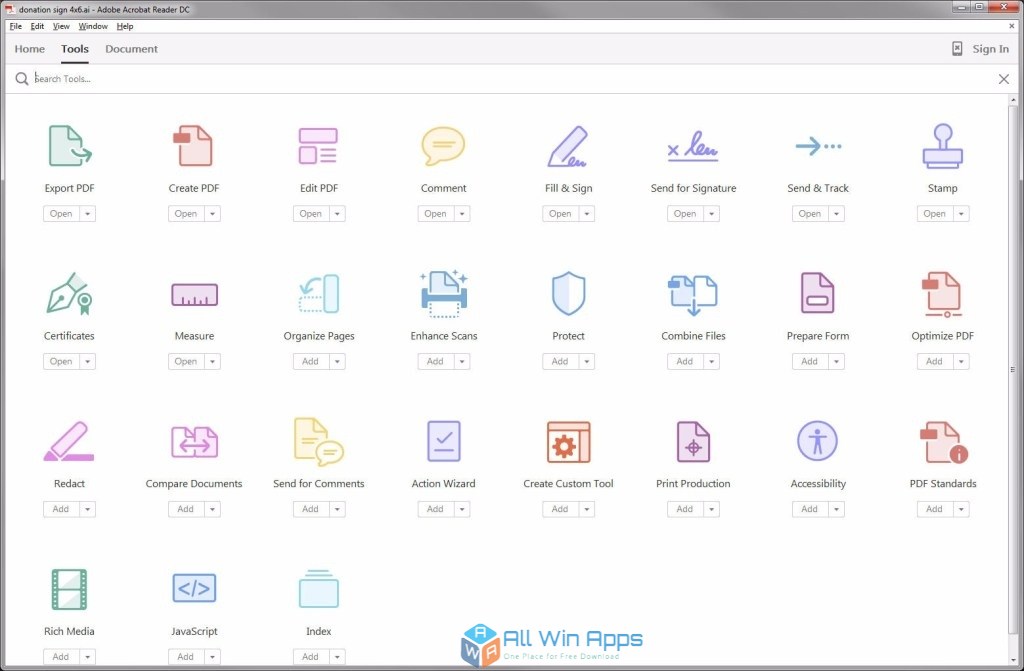
Task: Open the Send for Comments icon
Action: pos(319,442)
